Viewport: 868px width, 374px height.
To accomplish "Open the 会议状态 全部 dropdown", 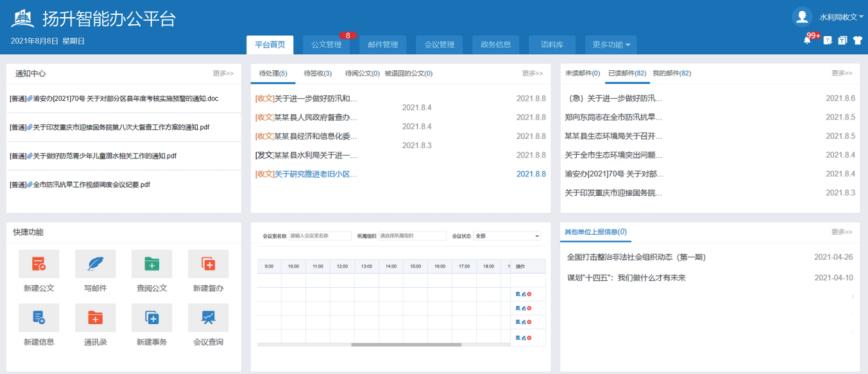I will click(x=507, y=236).
